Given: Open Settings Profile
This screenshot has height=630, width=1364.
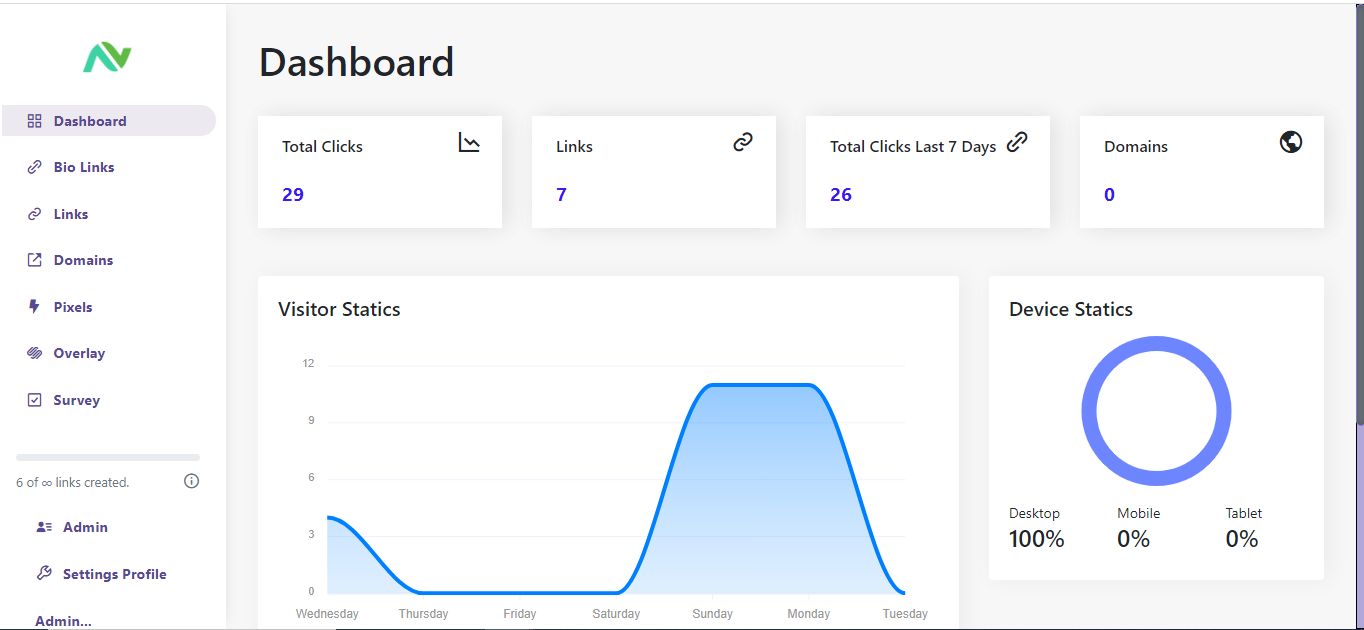Looking at the screenshot, I should click(x=114, y=574).
